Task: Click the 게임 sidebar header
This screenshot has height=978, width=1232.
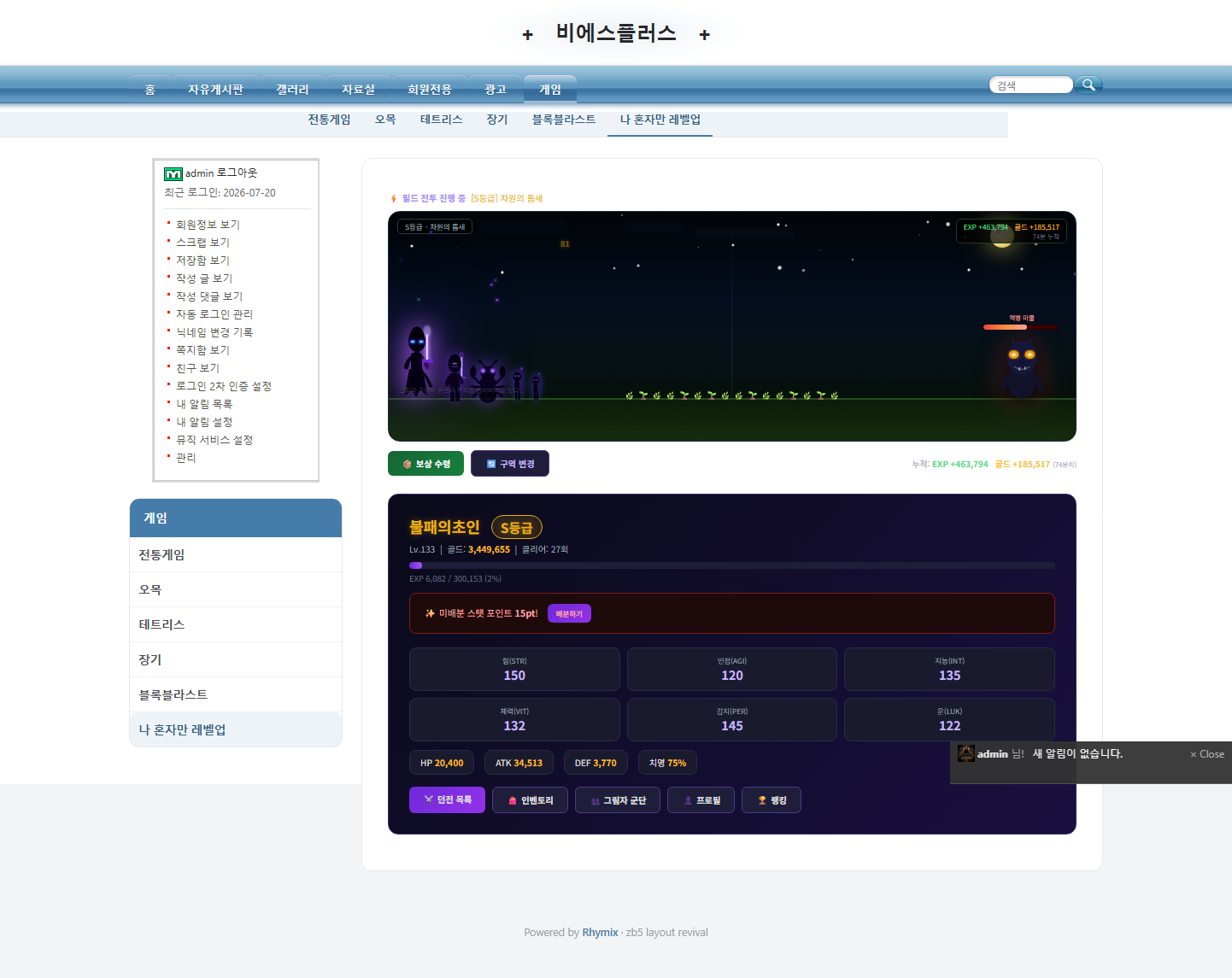Action: pyautogui.click(x=236, y=518)
